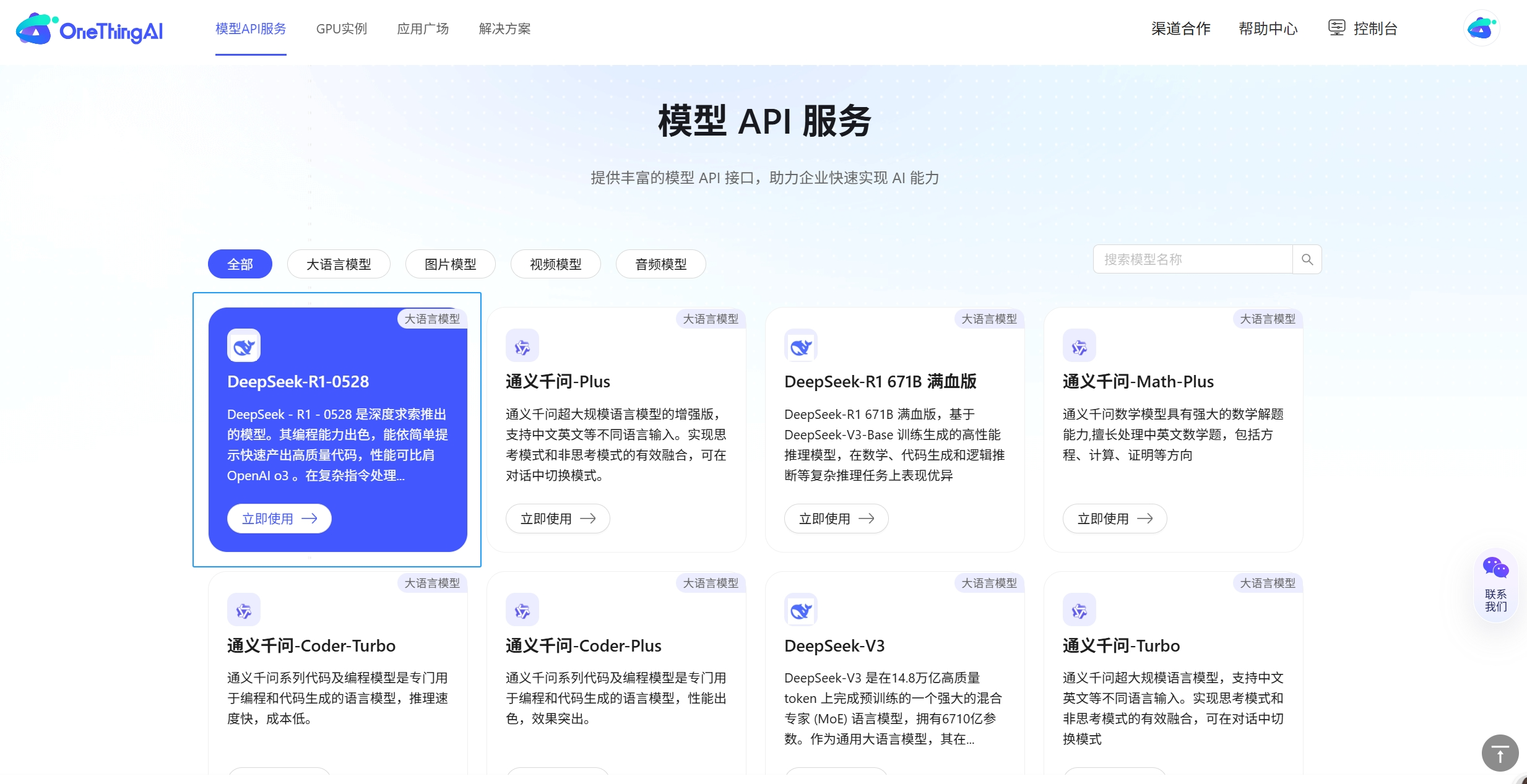This screenshot has width=1527, height=784.
Task: Click the user avatar in top right corner
Action: (1481, 27)
